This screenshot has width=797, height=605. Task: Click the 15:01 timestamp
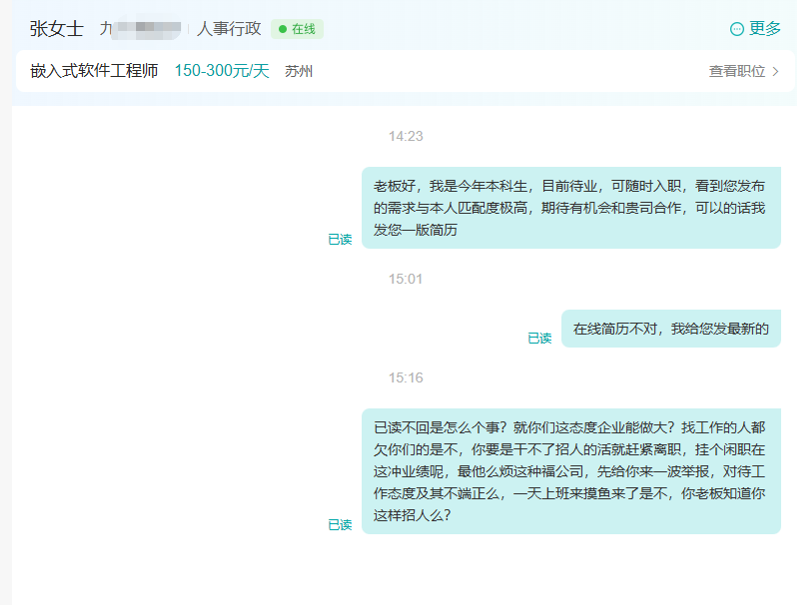pyautogui.click(x=406, y=279)
